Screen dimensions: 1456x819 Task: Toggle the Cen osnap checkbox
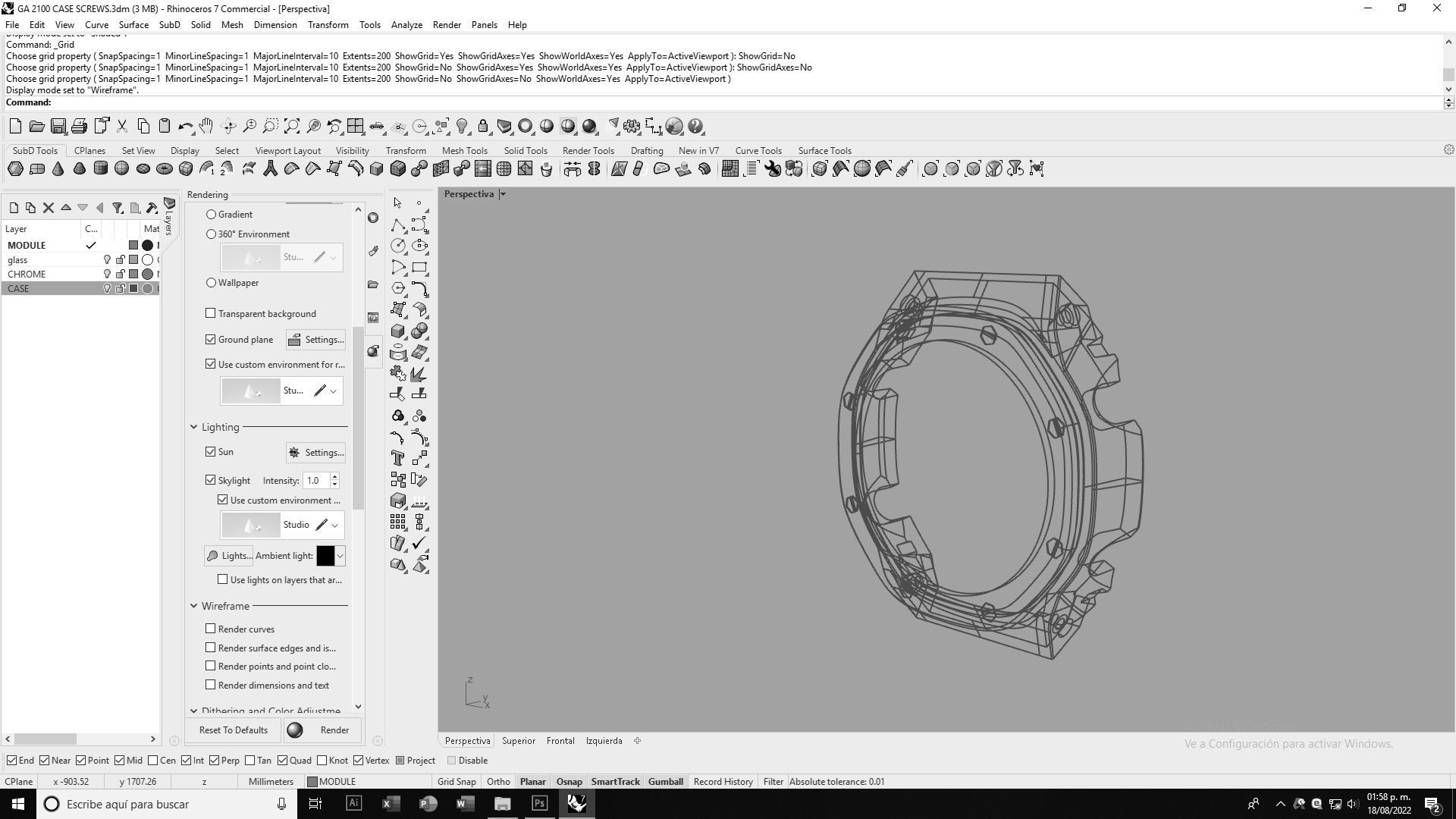(x=153, y=761)
